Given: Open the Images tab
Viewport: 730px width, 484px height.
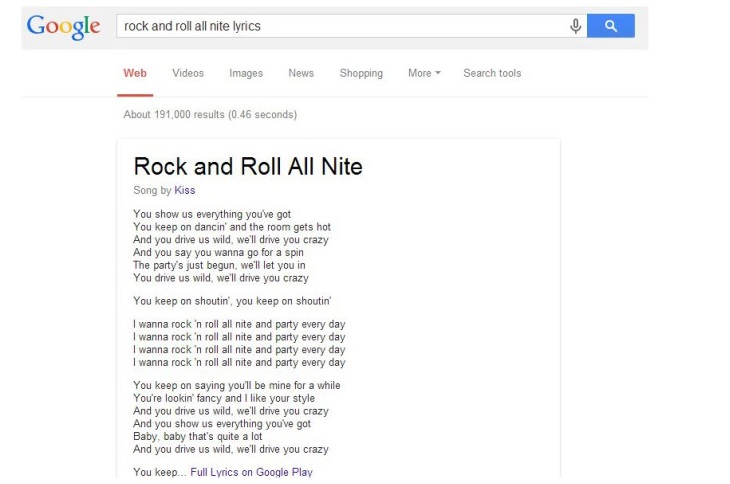Looking at the screenshot, I should pos(246,73).
